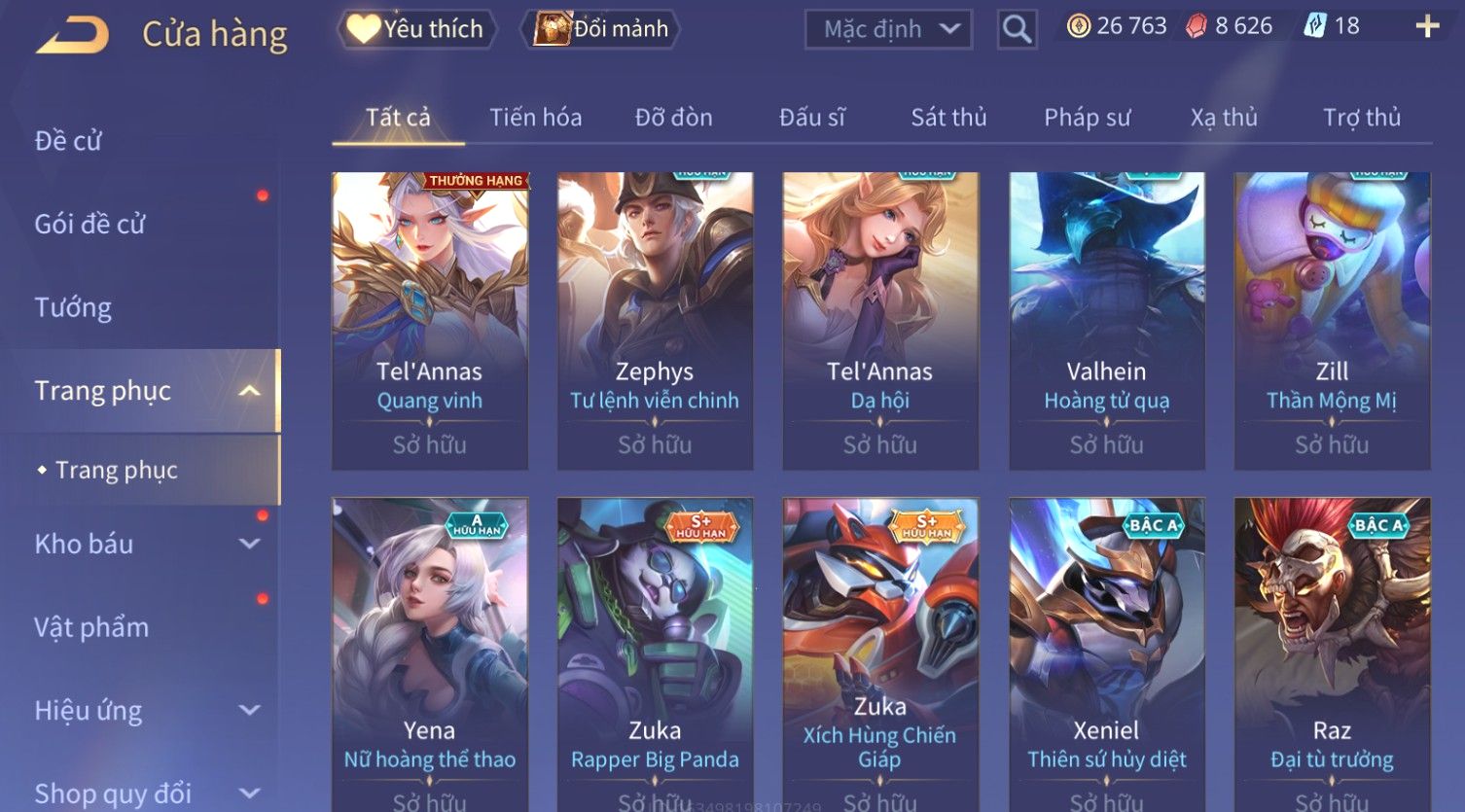
Task: Open Yêu thích heart favorites
Action: click(415, 29)
